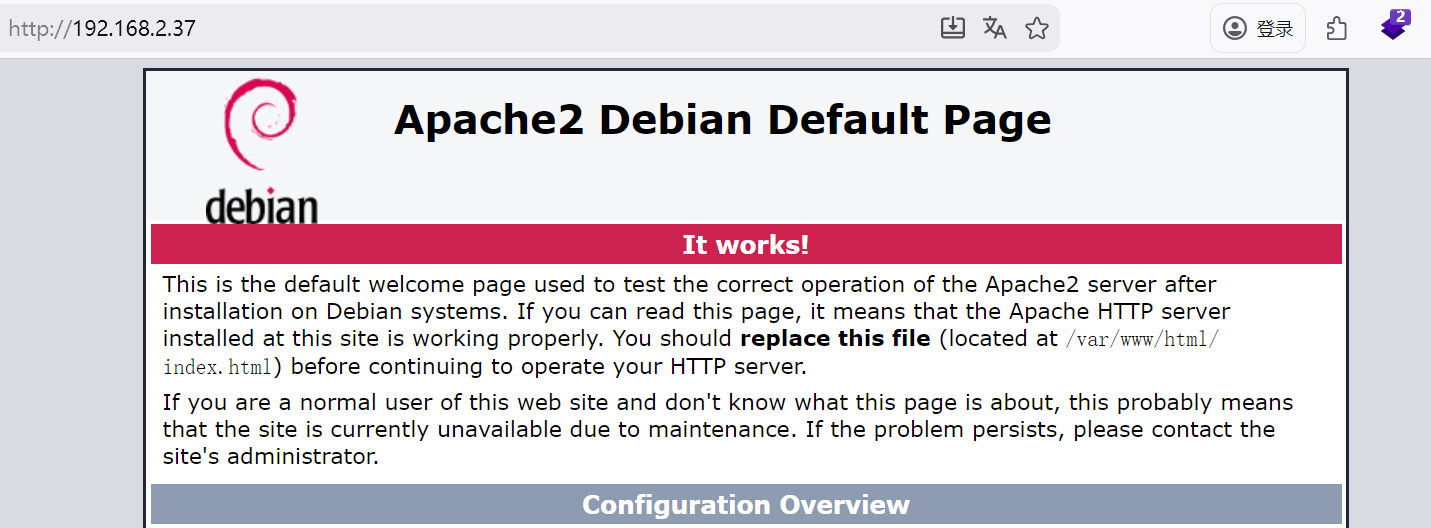Open the browser extensions puzzle icon
The width and height of the screenshot is (1431, 528).
coord(1337,29)
